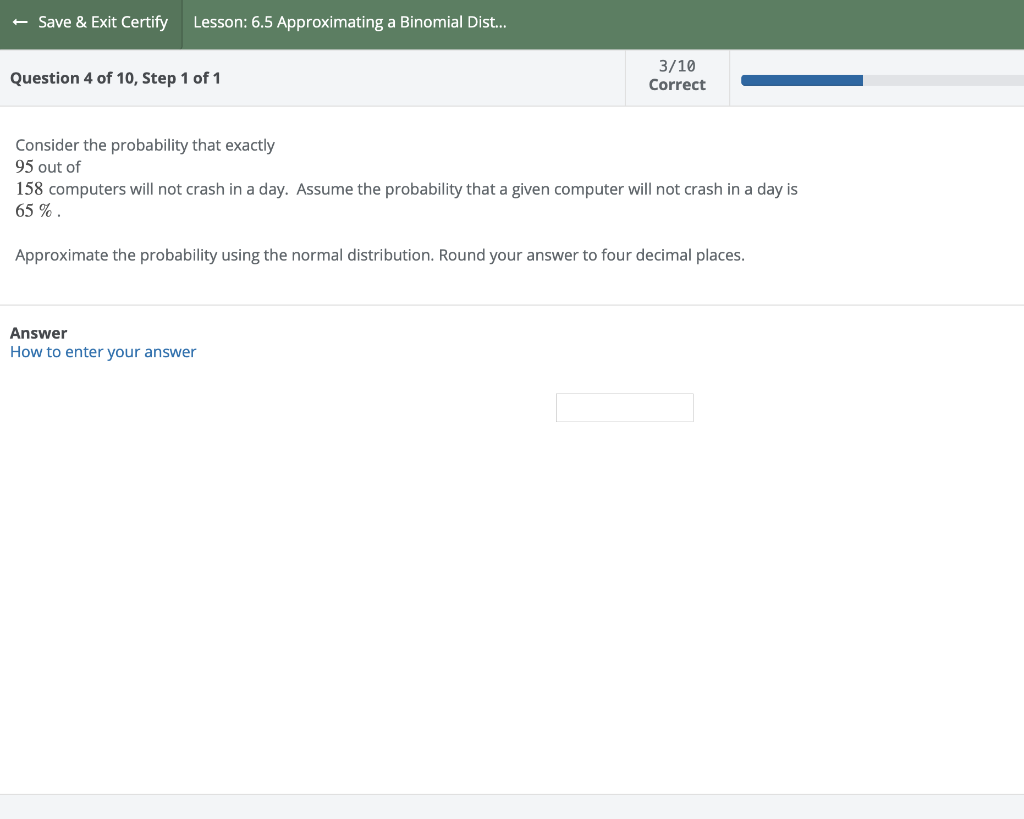Follow the blue hyperlink under Answer

(102, 351)
